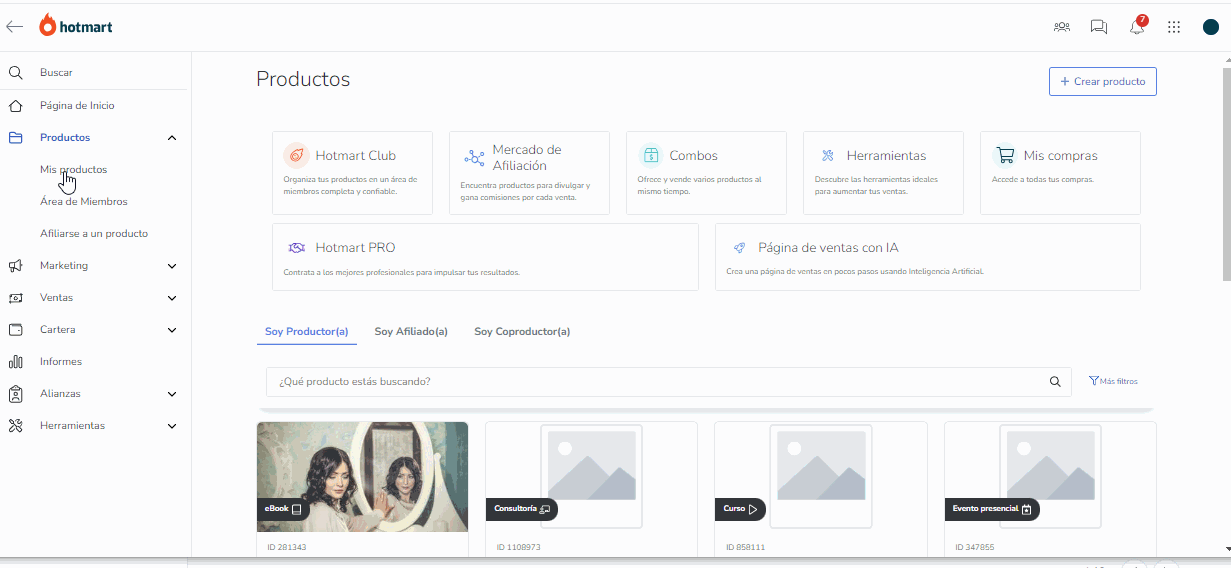Viewport: 1231px width, 568px height.
Task: Click the Productos folder icon
Action: [15, 137]
